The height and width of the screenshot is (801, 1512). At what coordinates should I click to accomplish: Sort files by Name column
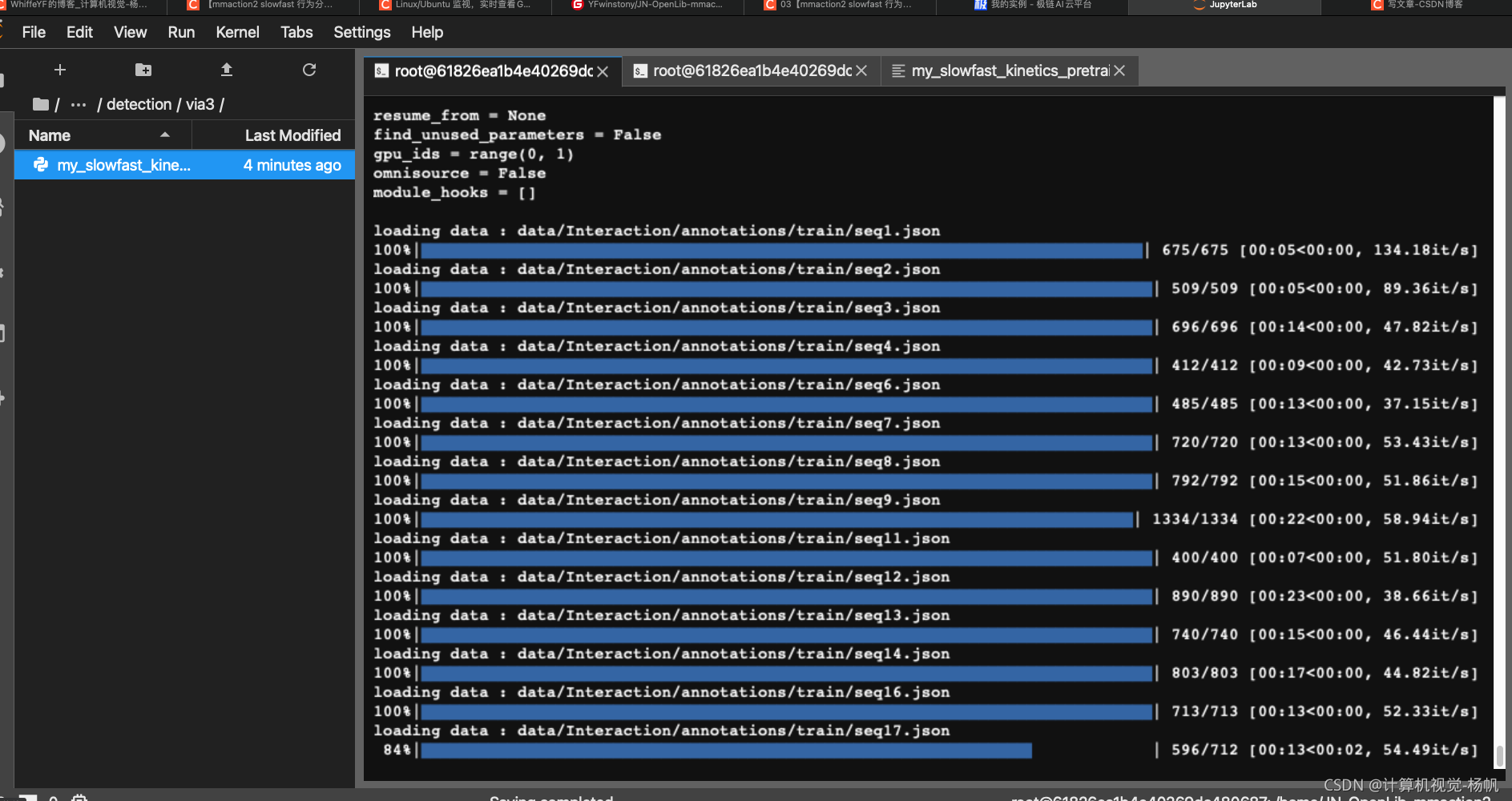103,135
